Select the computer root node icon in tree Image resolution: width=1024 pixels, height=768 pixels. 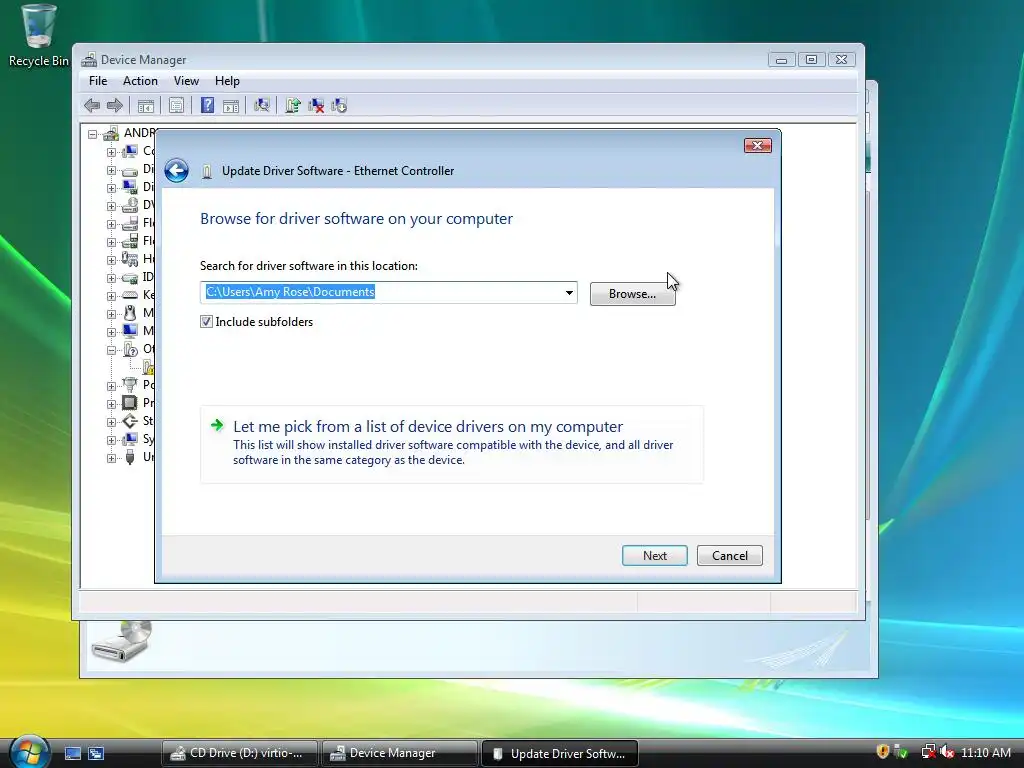111,133
